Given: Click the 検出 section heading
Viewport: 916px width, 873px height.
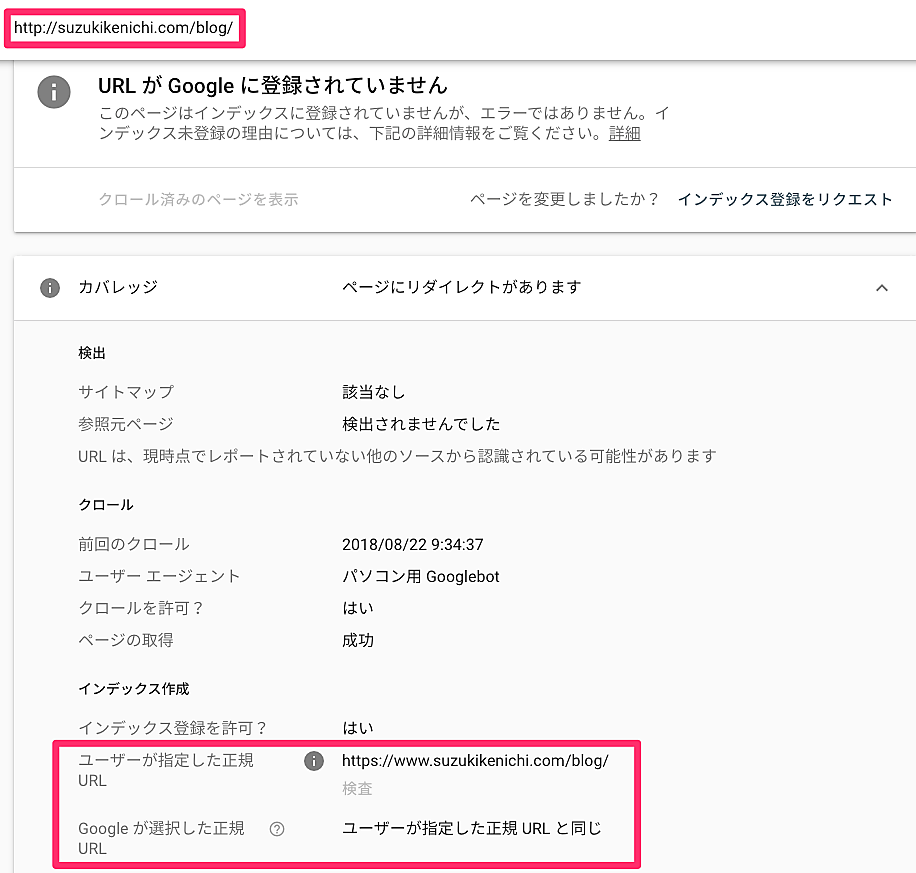Looking at the screenshot, I should tap(92, 353).
